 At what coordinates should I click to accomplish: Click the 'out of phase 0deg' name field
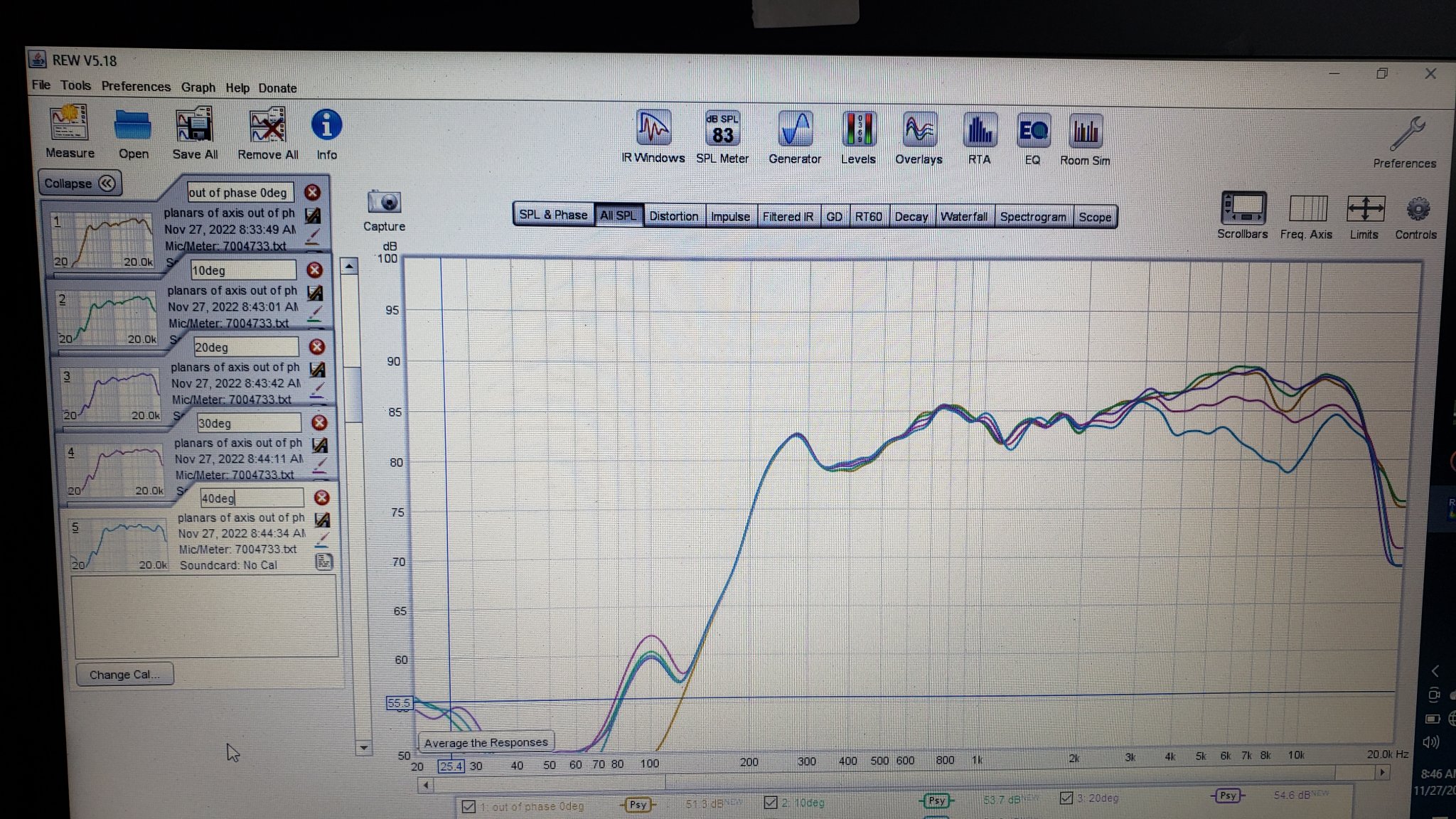coord(240,192)
